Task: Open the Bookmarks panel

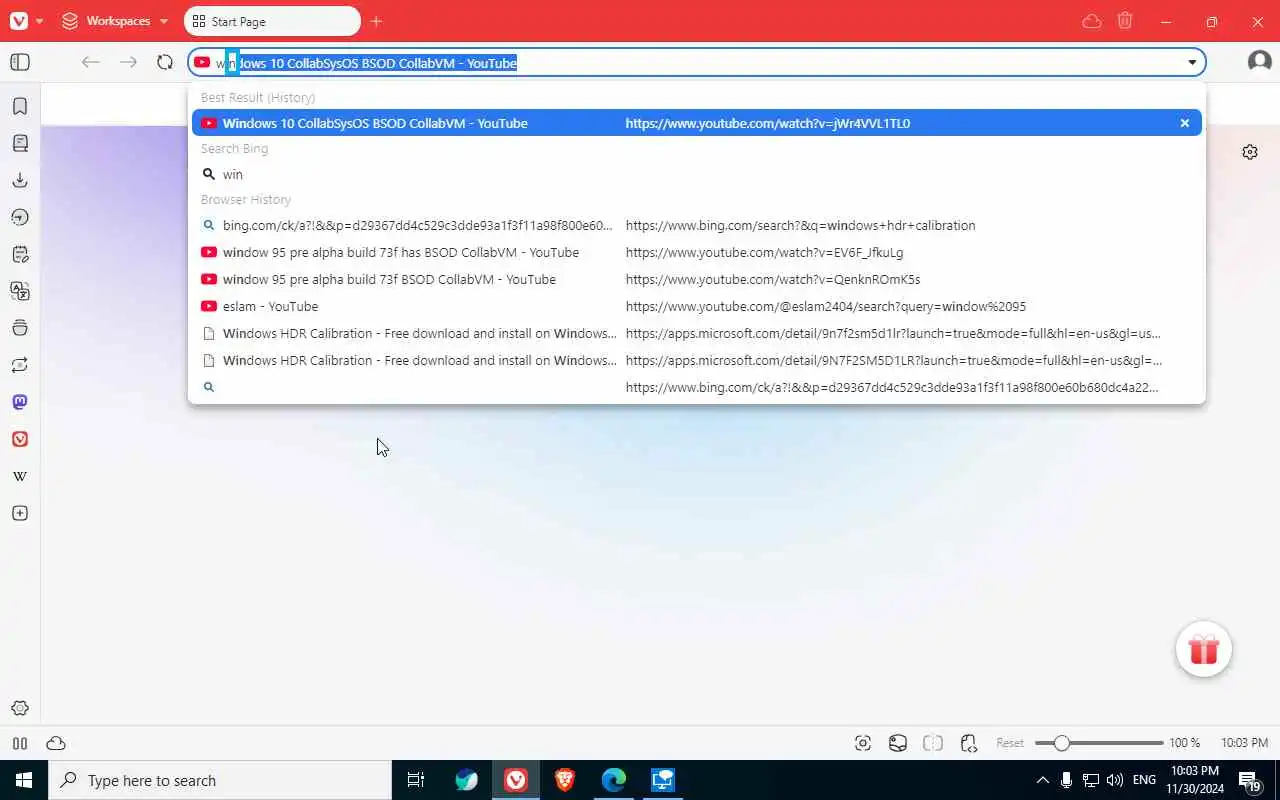Action: tap(20, 106)
